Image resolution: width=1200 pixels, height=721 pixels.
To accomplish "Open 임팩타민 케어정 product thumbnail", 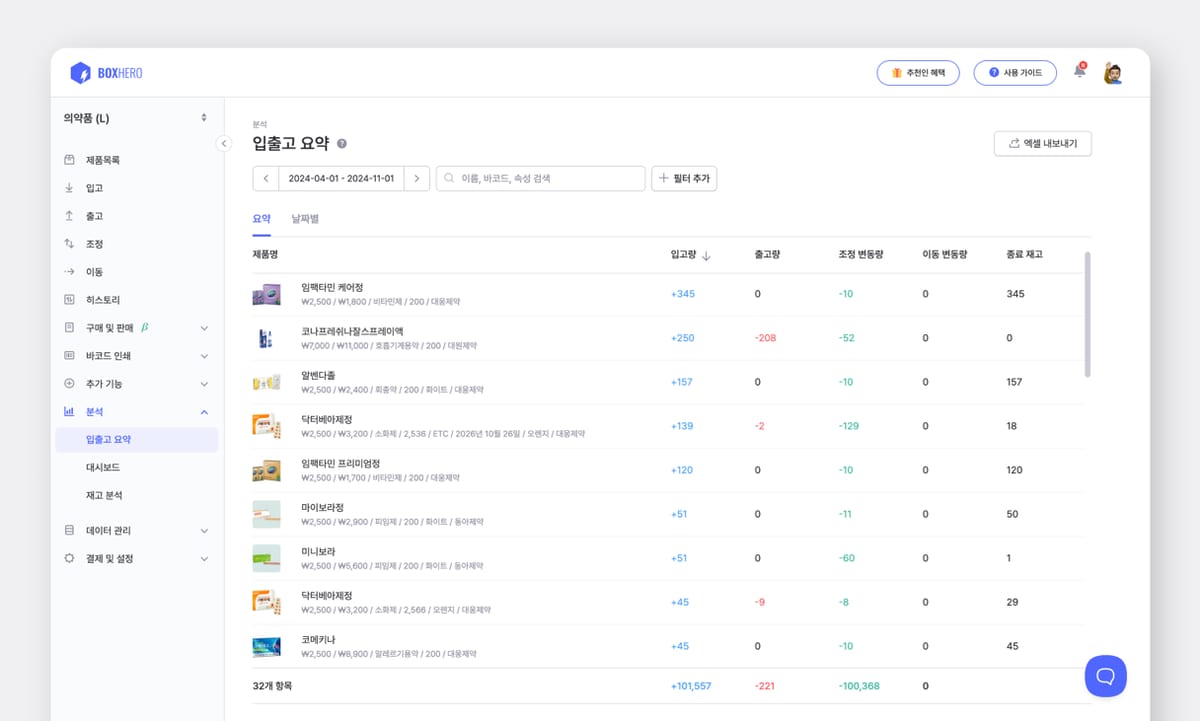I will point(266,294).
